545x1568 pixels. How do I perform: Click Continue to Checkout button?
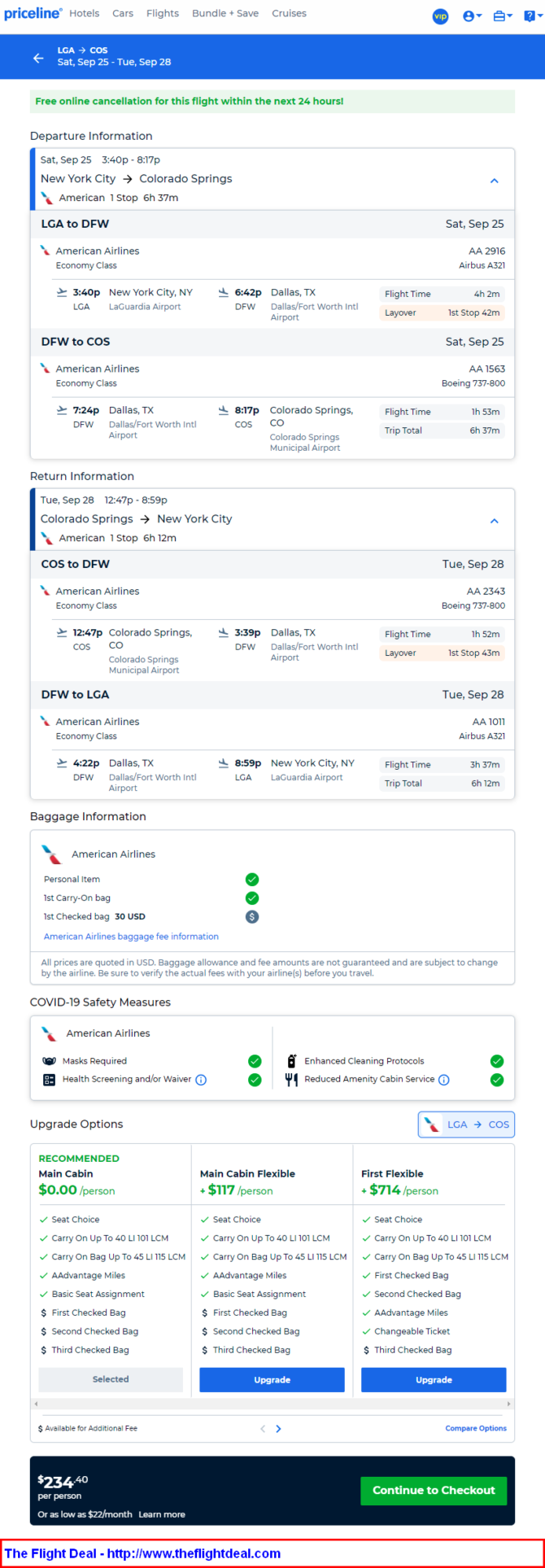click(434, 1490)
